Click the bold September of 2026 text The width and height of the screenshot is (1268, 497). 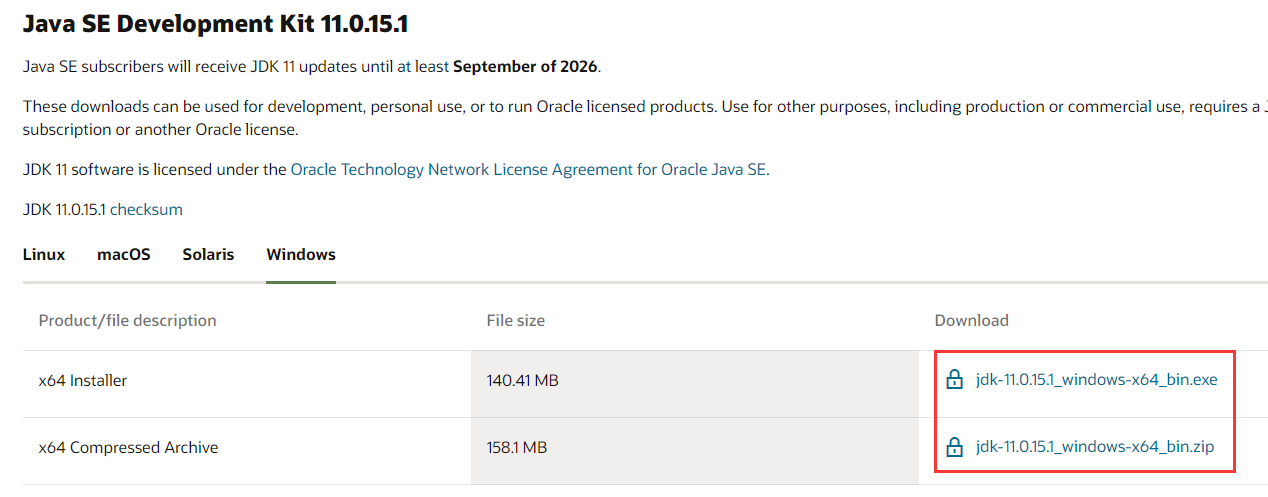point(525,67)
